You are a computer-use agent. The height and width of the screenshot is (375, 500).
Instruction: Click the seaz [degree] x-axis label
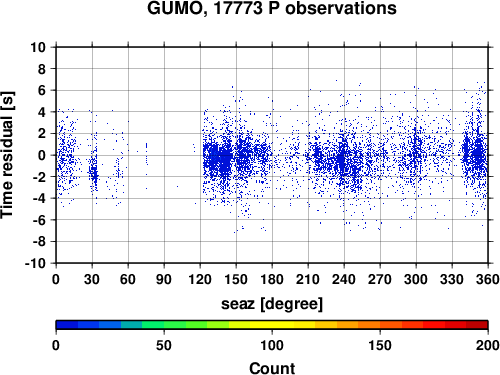(272, 304)
